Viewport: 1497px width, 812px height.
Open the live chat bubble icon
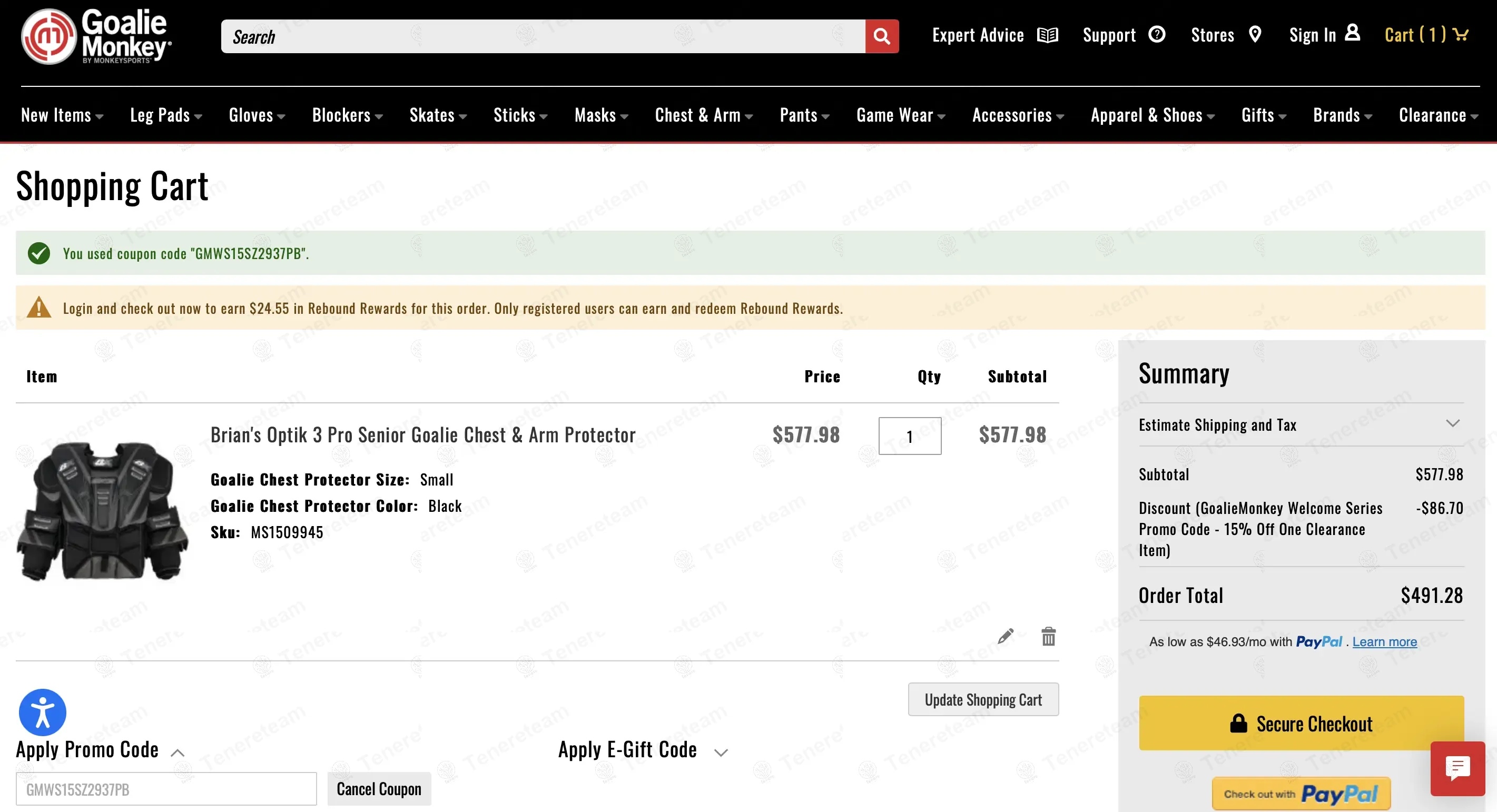coord(1457,768)
